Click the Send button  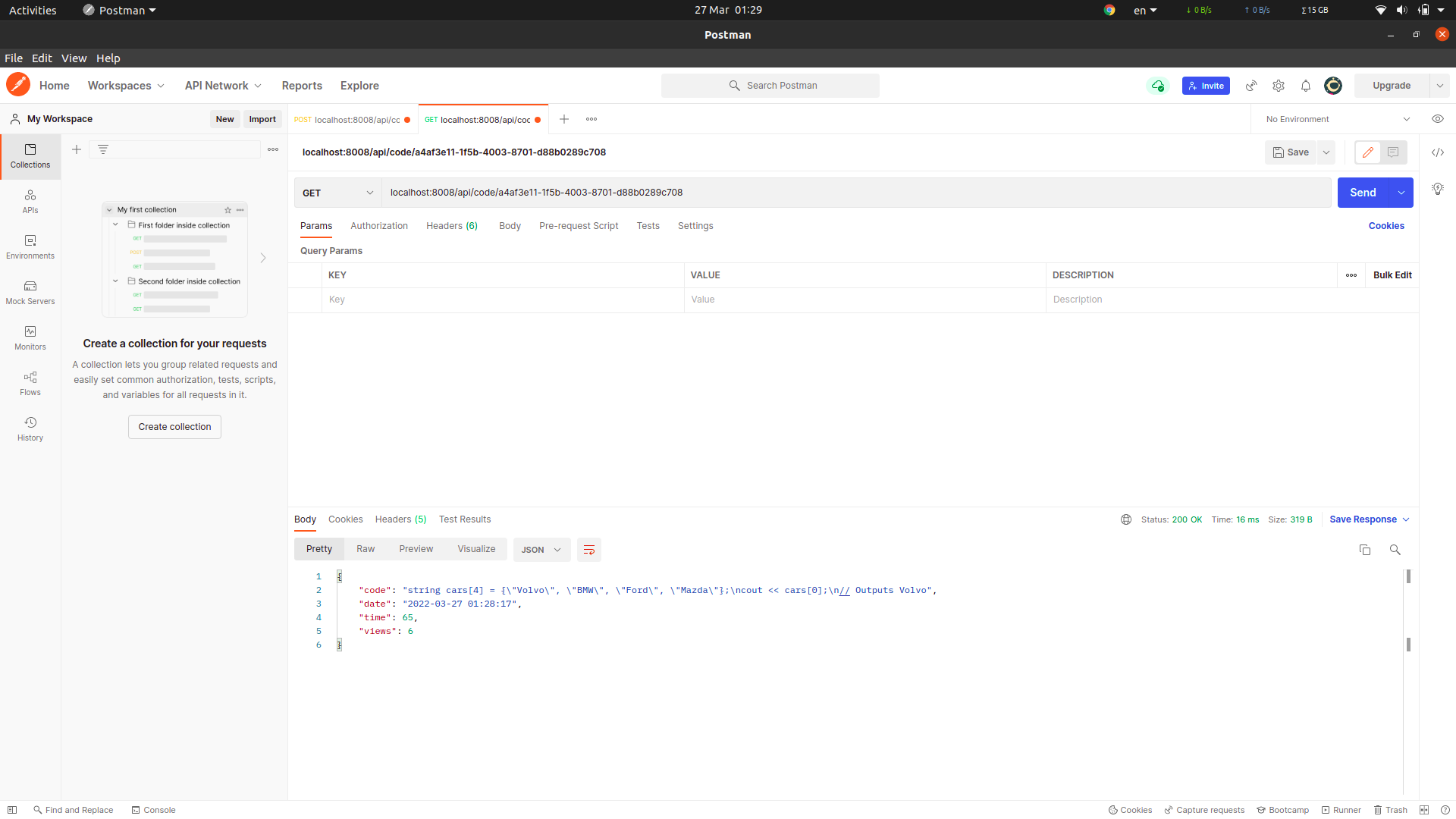coord(1363,193)
